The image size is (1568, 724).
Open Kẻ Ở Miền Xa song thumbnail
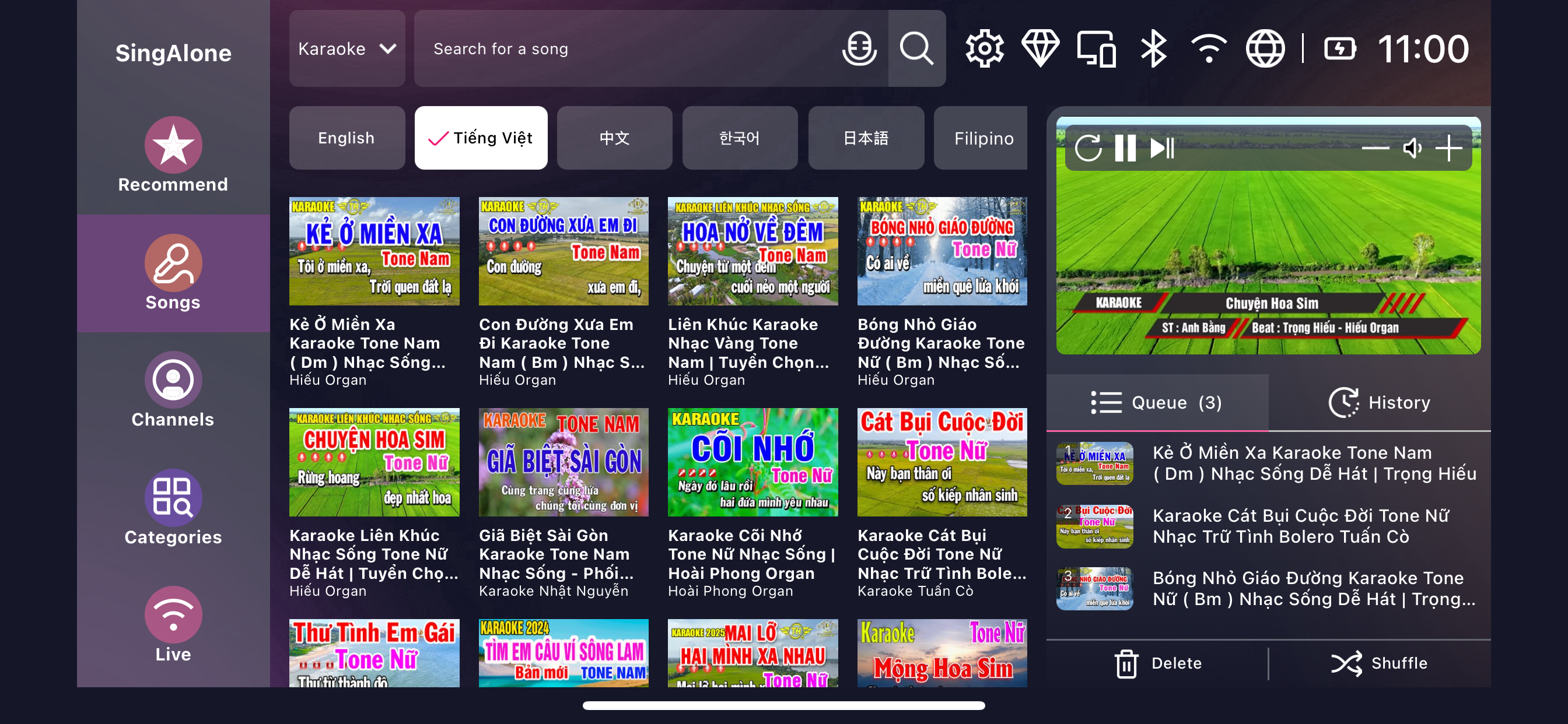(x=374, y=251)
